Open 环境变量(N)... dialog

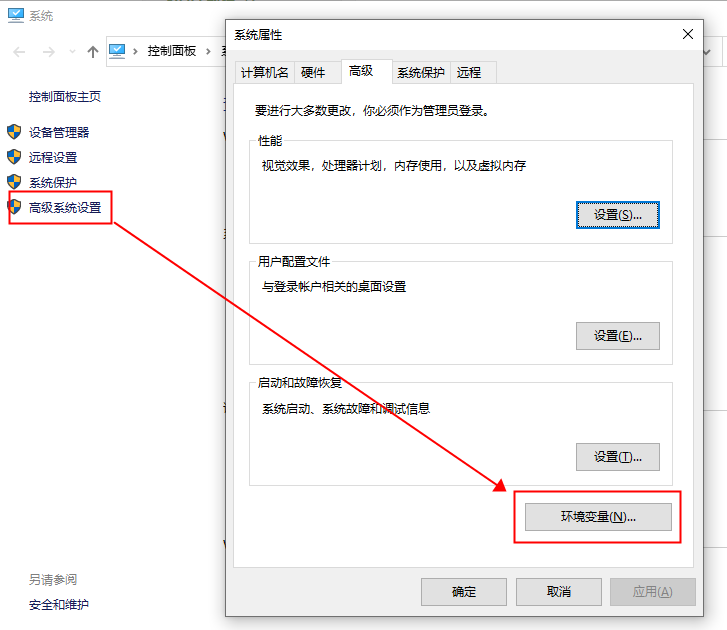pyautogui.click(x=598, y=517)
